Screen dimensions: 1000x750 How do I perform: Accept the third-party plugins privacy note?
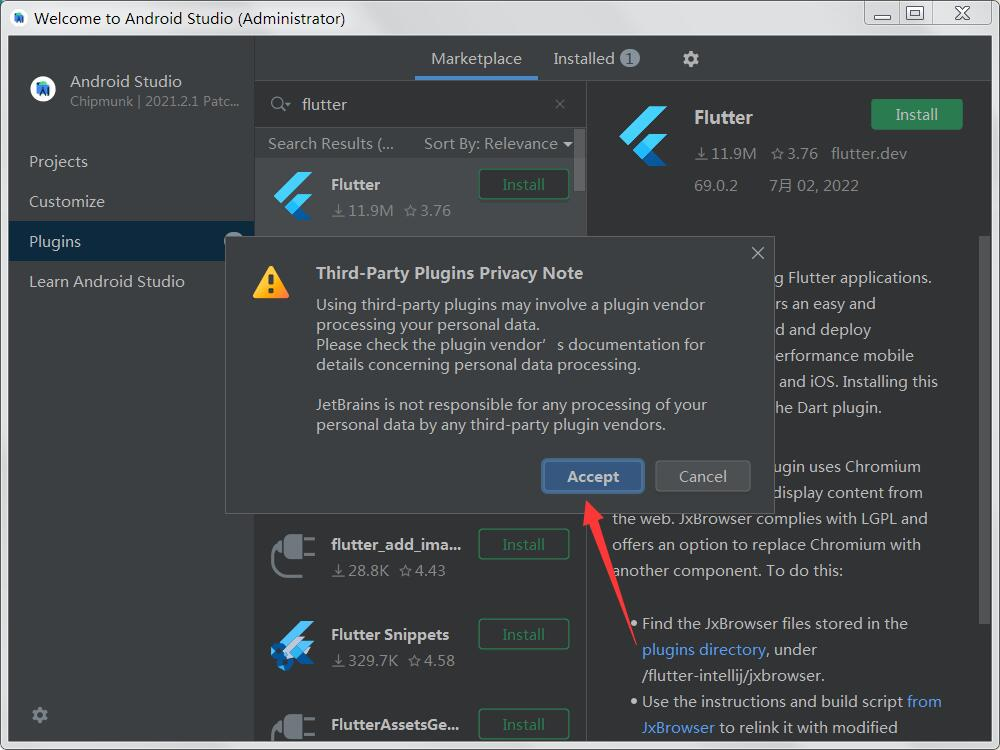click(x=592, y=476)
